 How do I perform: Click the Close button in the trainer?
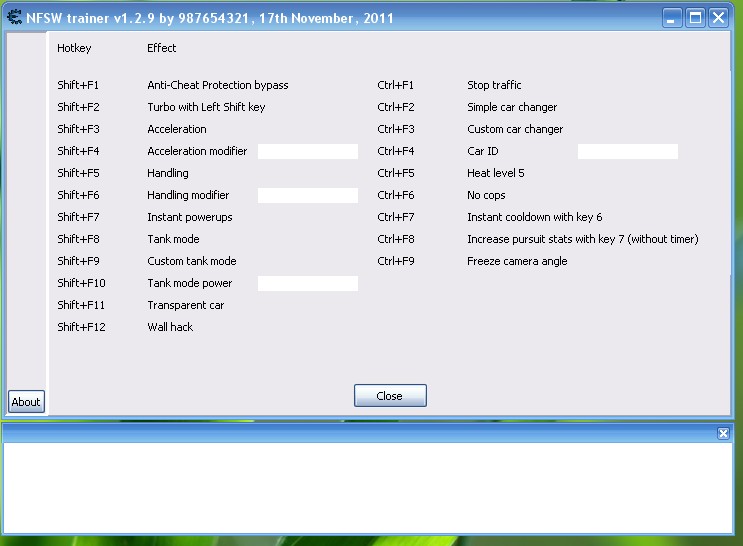pos(390,395)
